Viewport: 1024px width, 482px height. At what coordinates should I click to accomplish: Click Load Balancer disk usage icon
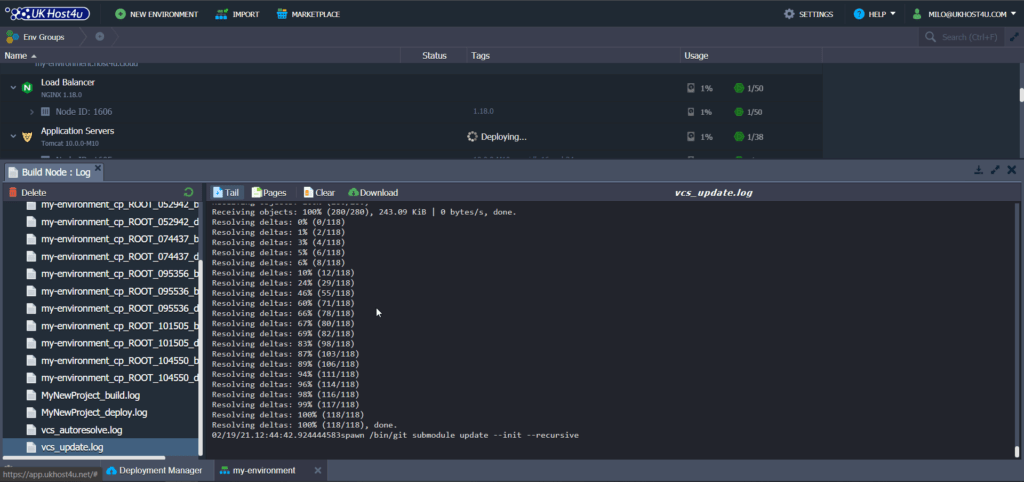[x=691, y=88]
